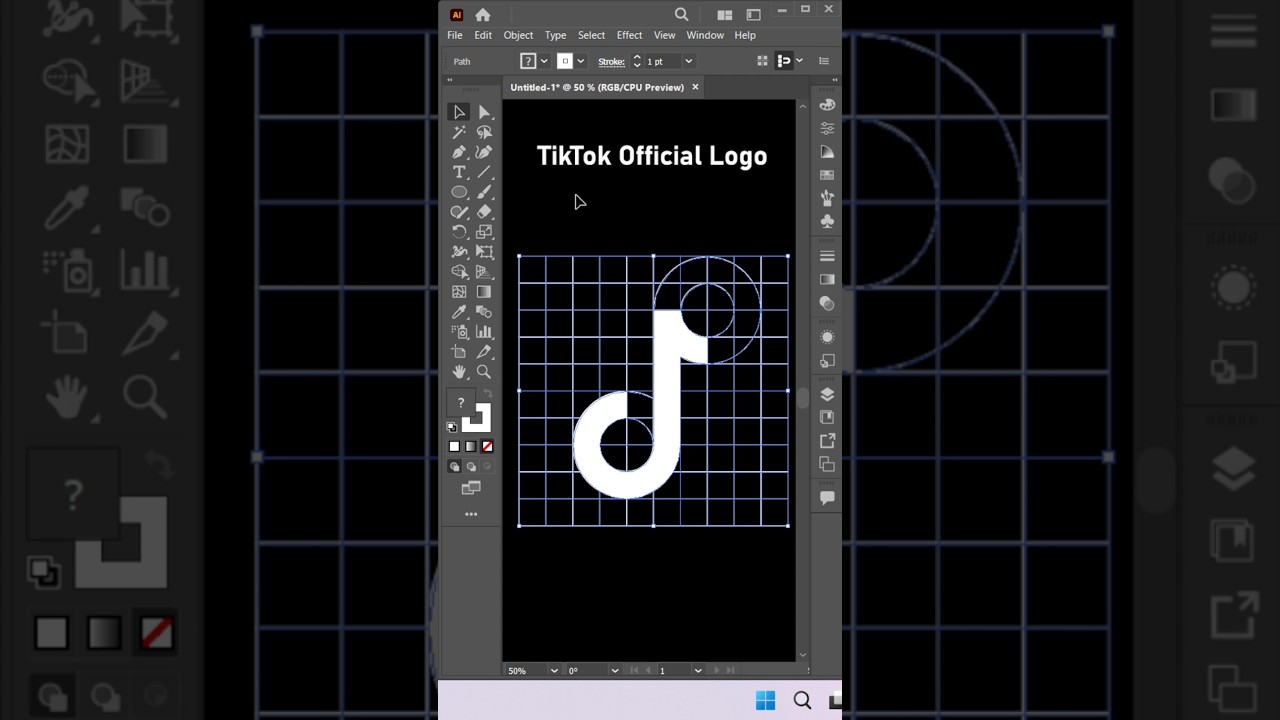Click the stroke weight 1 pt field
The height and width of the screenshot is (720, 1280).
pos(662,61)
